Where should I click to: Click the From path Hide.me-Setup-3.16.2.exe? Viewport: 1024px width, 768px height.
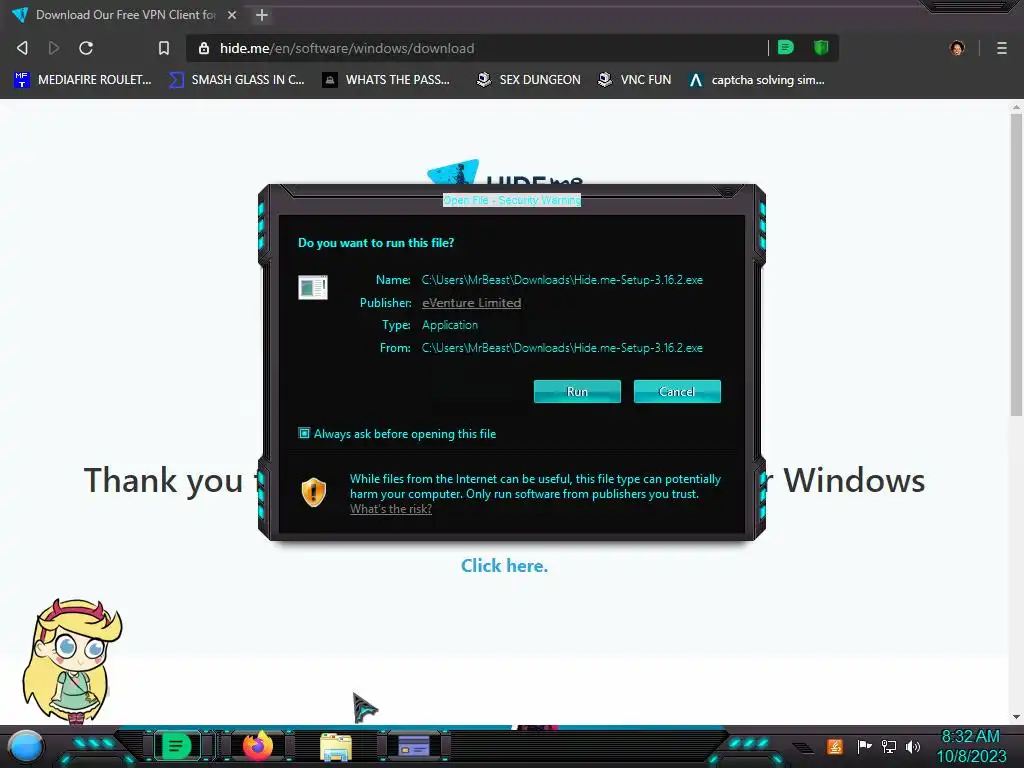(x=562, y=347)
